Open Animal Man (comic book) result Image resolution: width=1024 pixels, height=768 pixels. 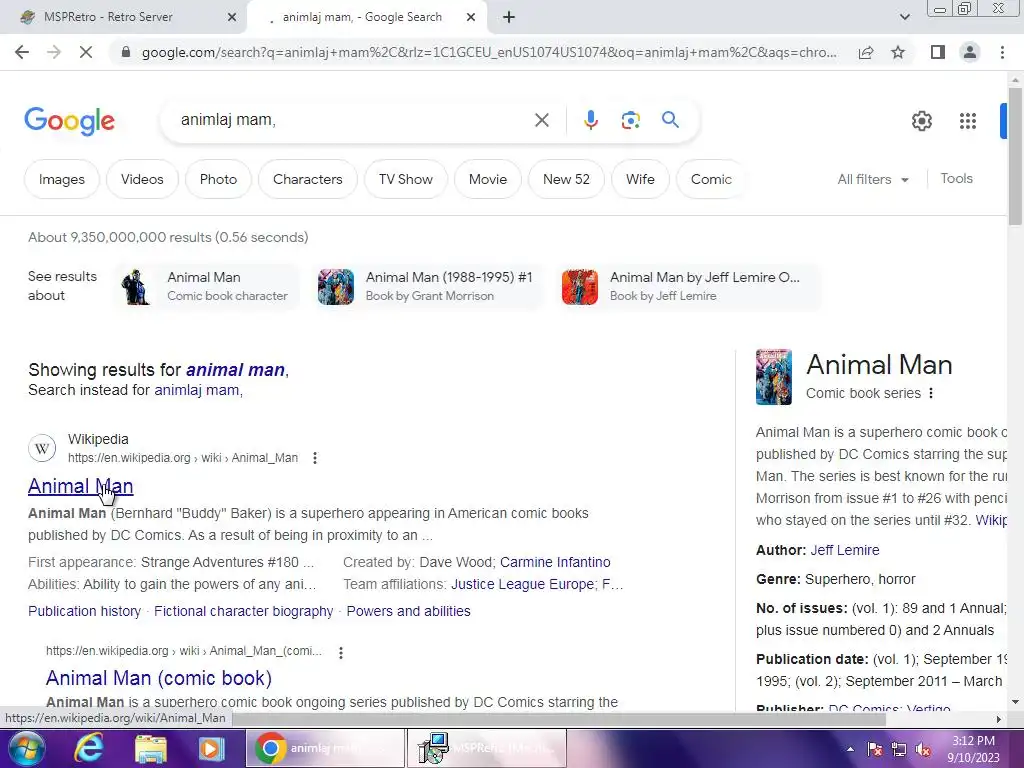point(159,678)
